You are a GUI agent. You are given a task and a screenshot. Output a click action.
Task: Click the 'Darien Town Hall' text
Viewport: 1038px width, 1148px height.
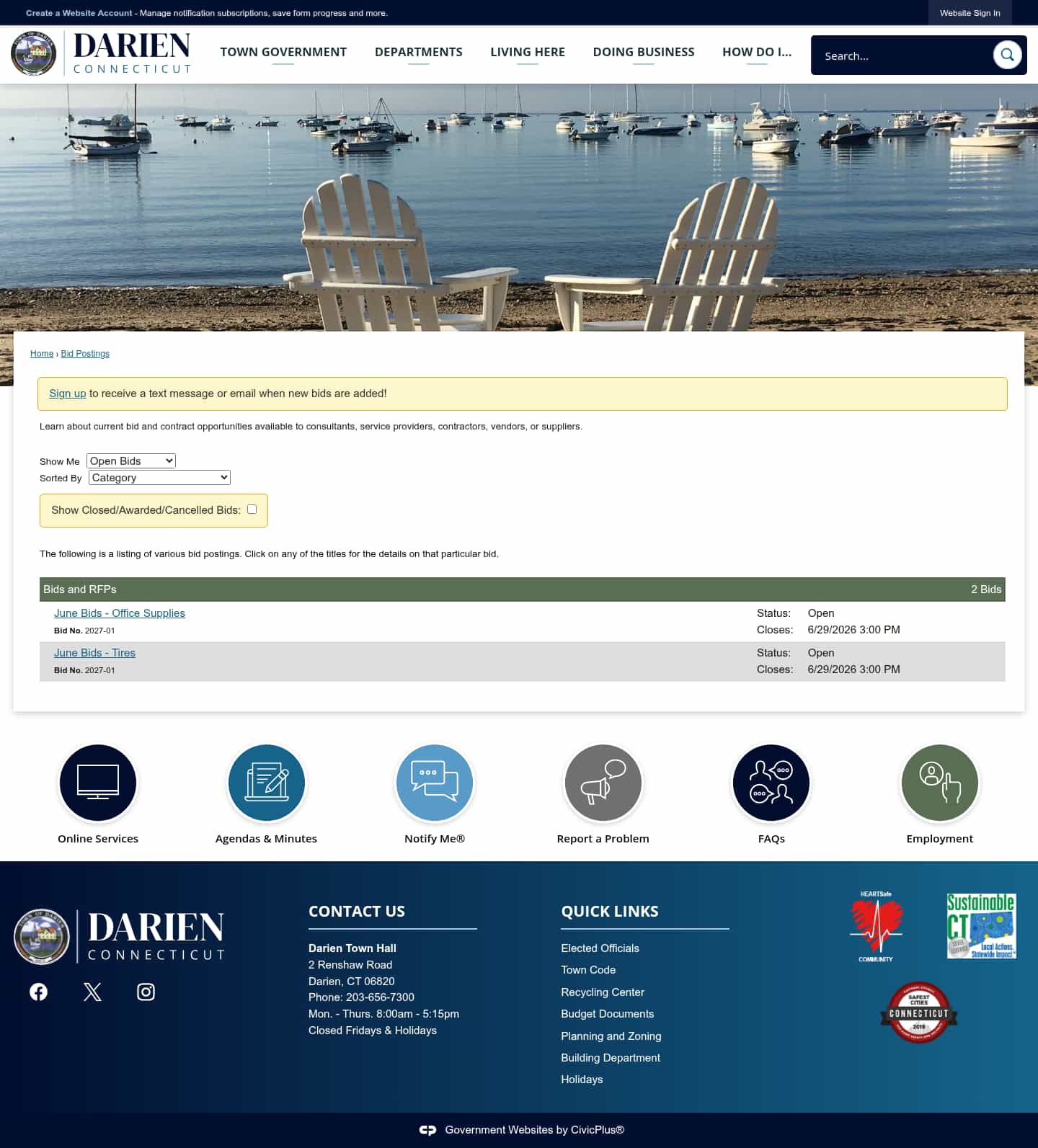[x=352, y=948]
